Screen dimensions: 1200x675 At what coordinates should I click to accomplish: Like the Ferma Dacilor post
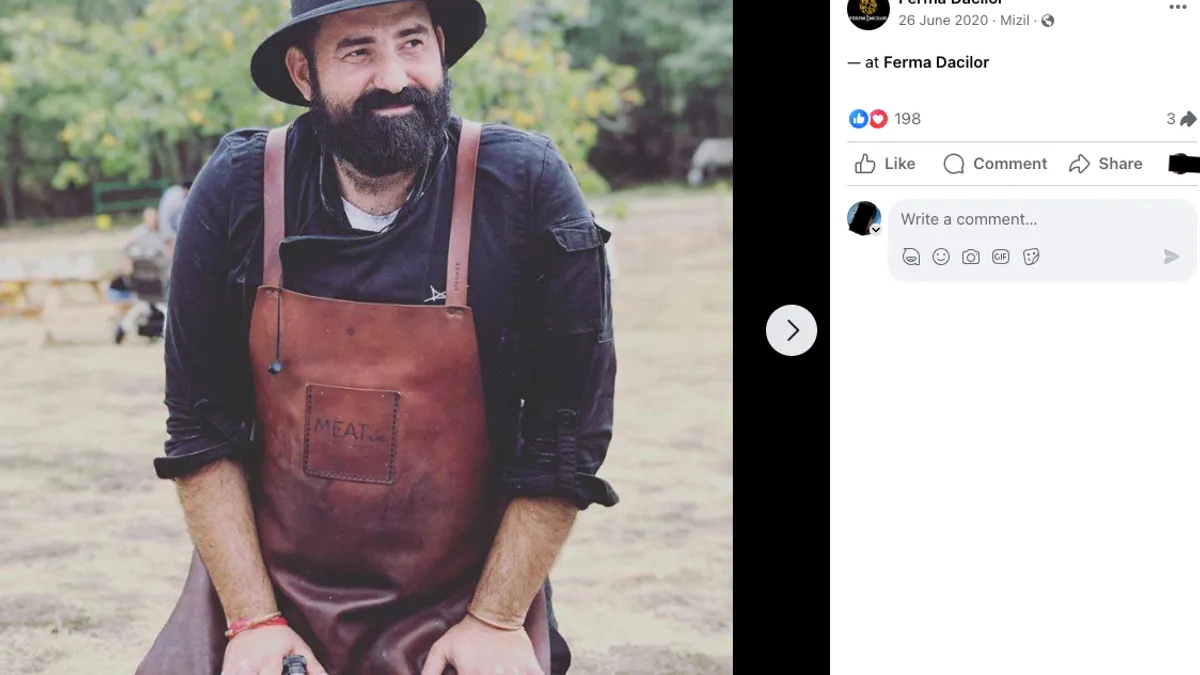(885, 164)
